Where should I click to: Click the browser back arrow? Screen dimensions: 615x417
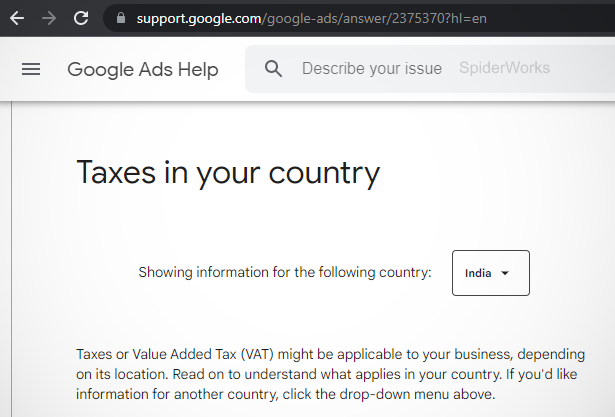point(17,18)
